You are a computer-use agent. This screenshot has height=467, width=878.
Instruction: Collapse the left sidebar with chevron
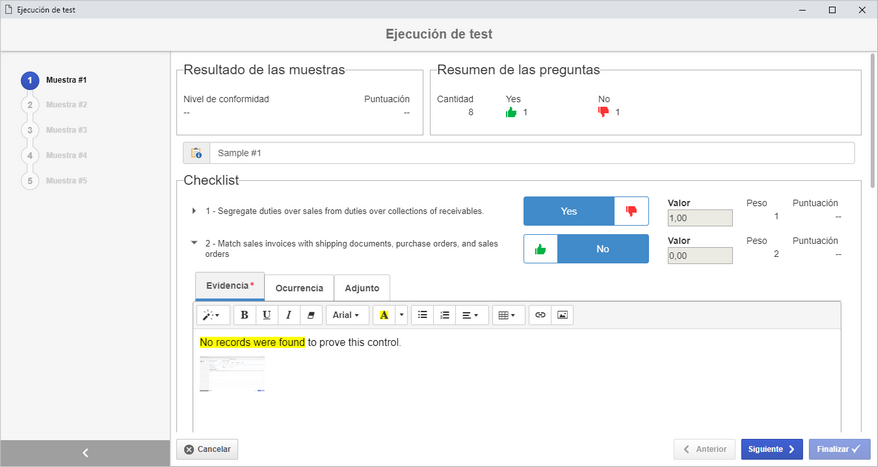pos(85,453)
